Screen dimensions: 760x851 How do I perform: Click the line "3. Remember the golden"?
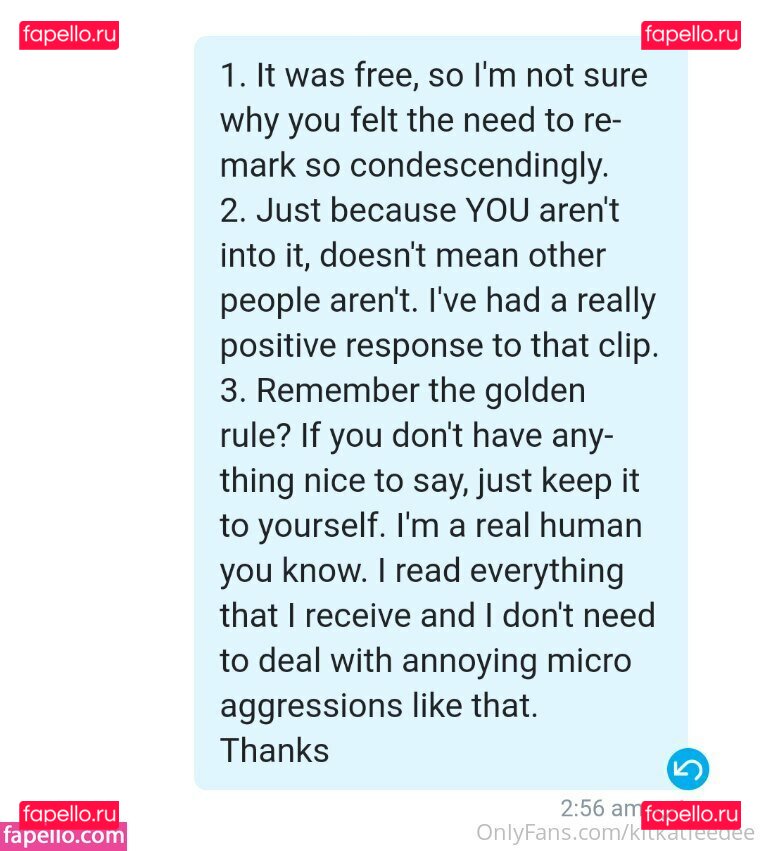pyautogui.click(x=403, y=390)
